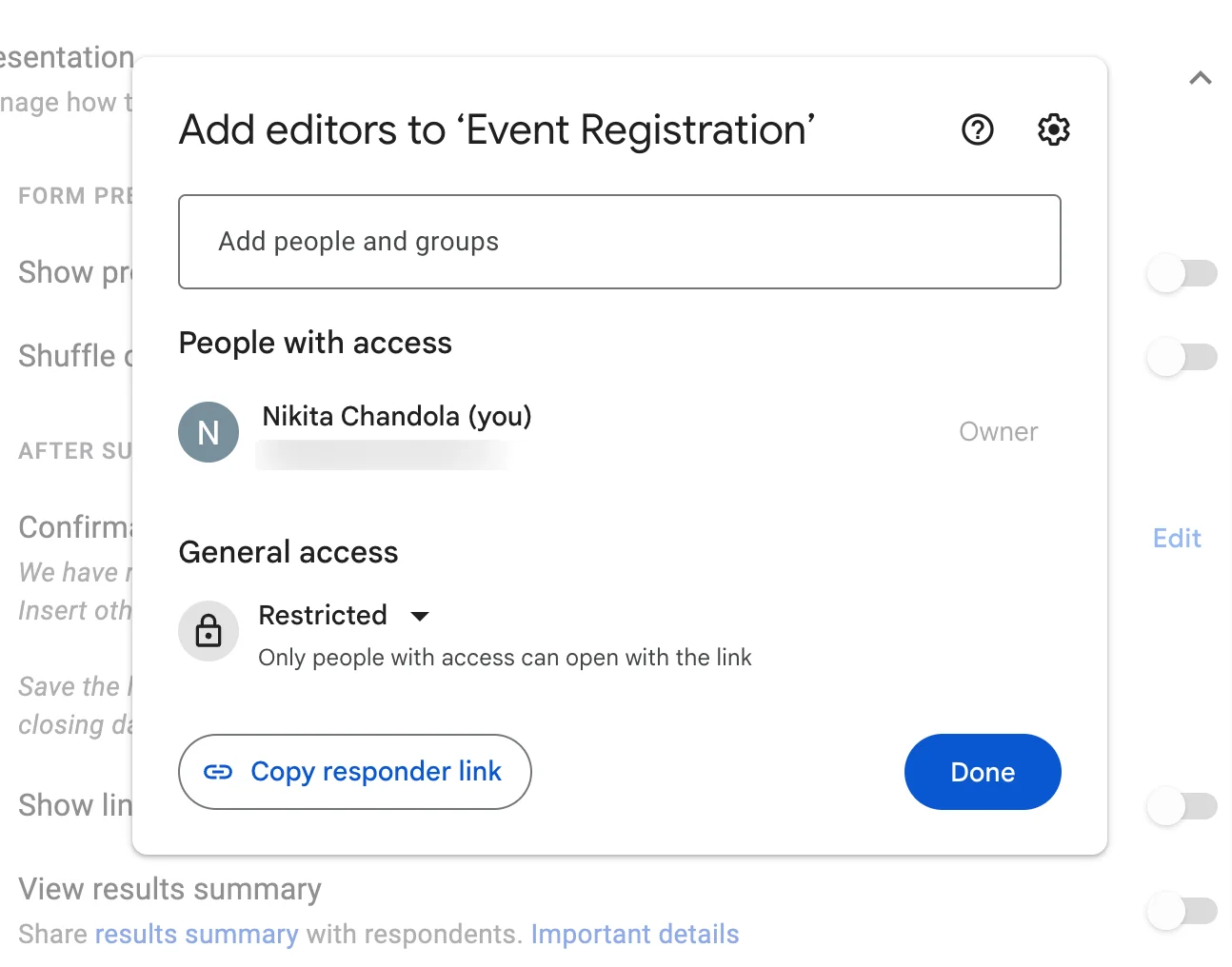This screenshot has width=1232, height=967.
Task: Toggle the Show progress switch
Action: [1182, 273]
